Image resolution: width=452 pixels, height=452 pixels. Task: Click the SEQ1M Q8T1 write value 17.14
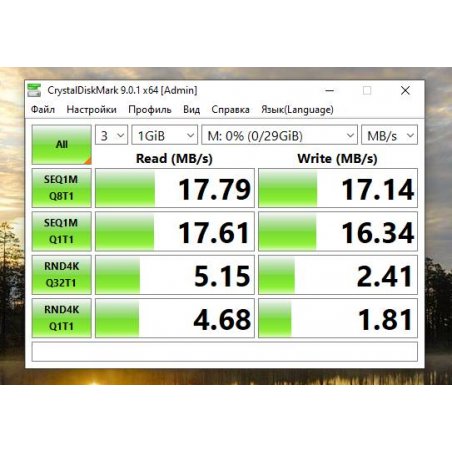[x=338, y=188]
